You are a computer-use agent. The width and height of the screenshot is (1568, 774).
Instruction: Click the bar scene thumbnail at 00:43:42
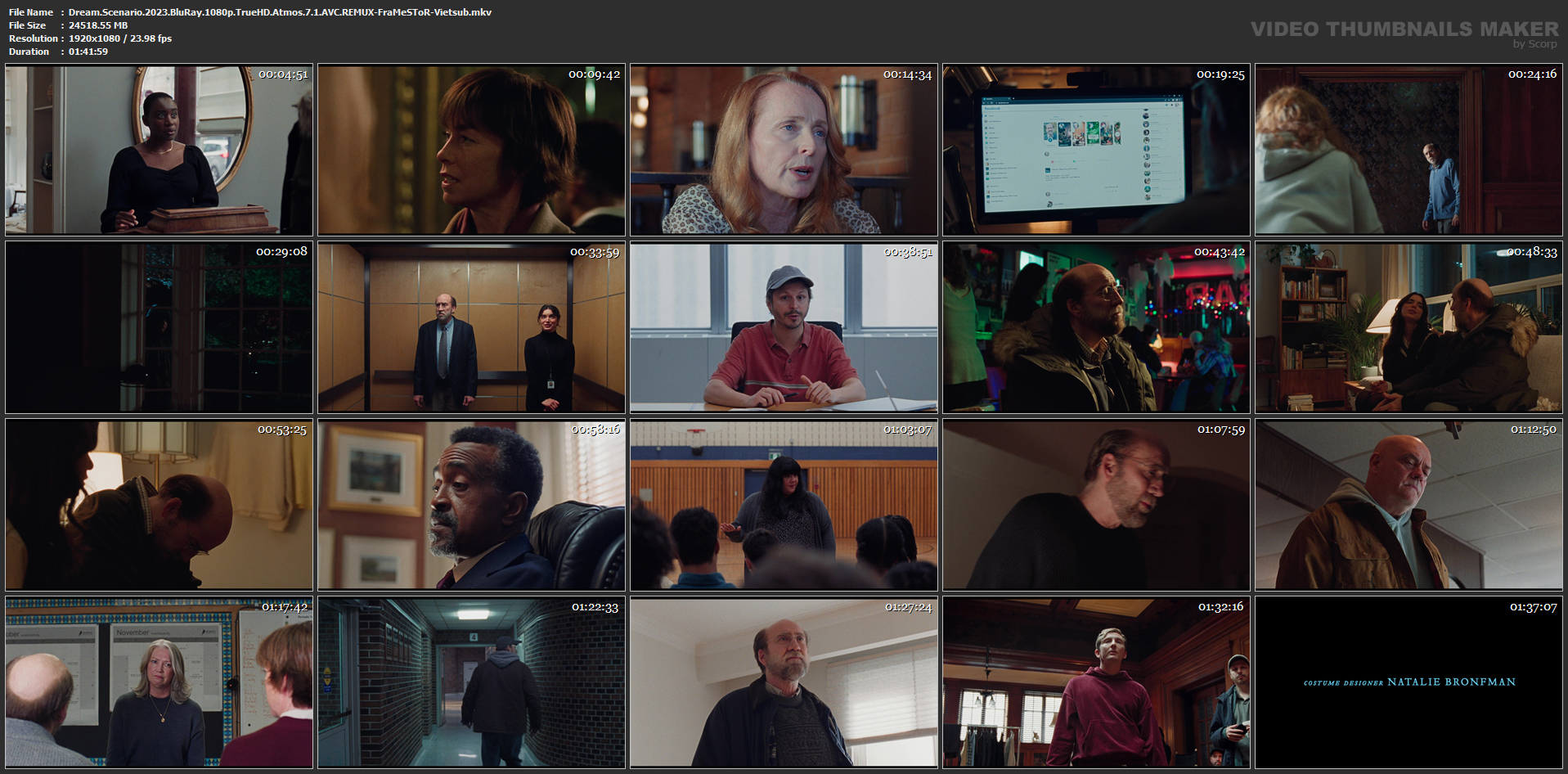coord(1096,327)
